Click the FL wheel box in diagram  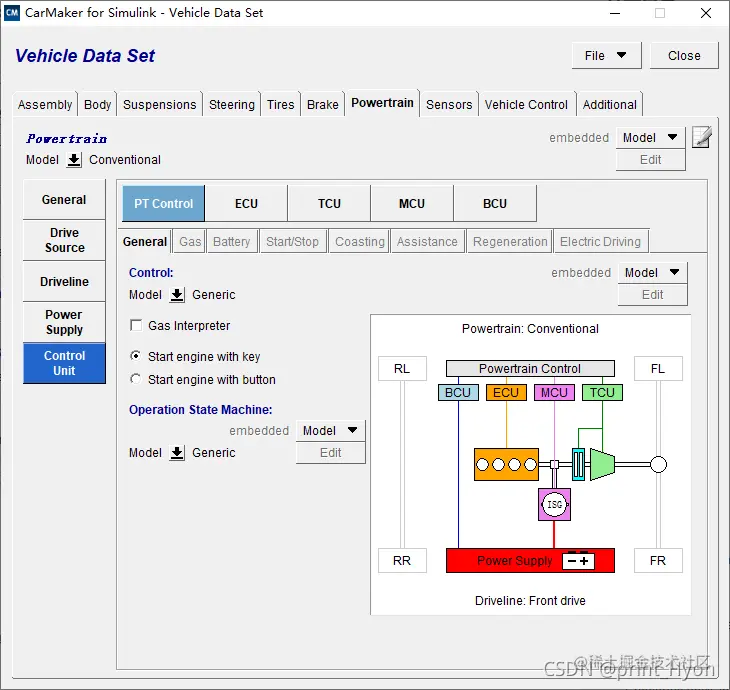pos(658,369)
